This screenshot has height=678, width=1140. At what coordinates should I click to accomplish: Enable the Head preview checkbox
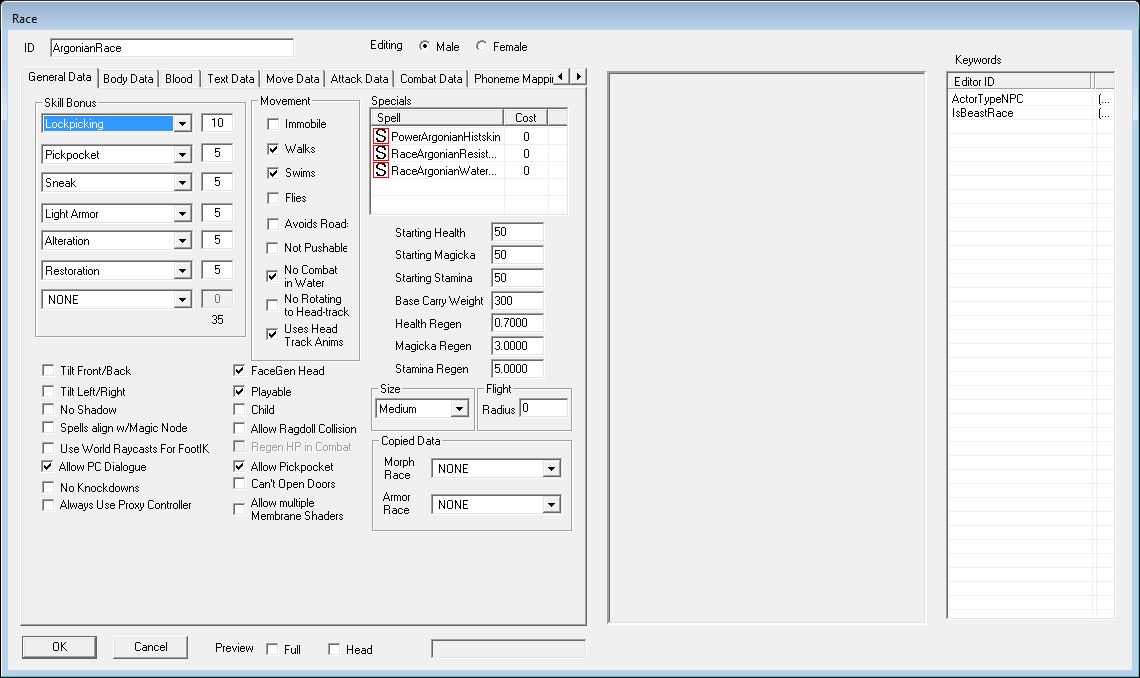click(334, 649)
